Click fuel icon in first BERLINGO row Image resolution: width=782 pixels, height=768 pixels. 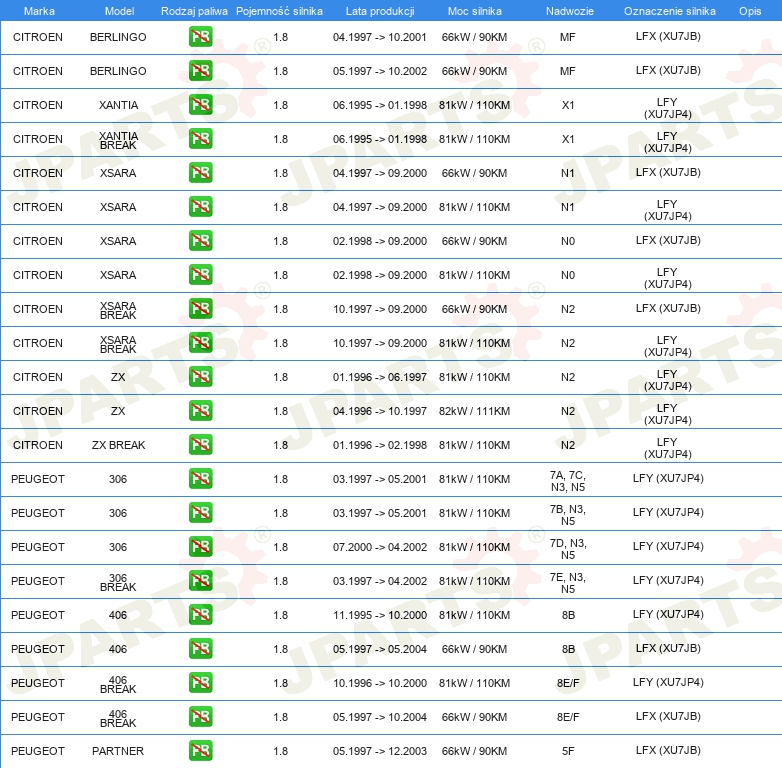pyautogui.click(x=200, y=36)
